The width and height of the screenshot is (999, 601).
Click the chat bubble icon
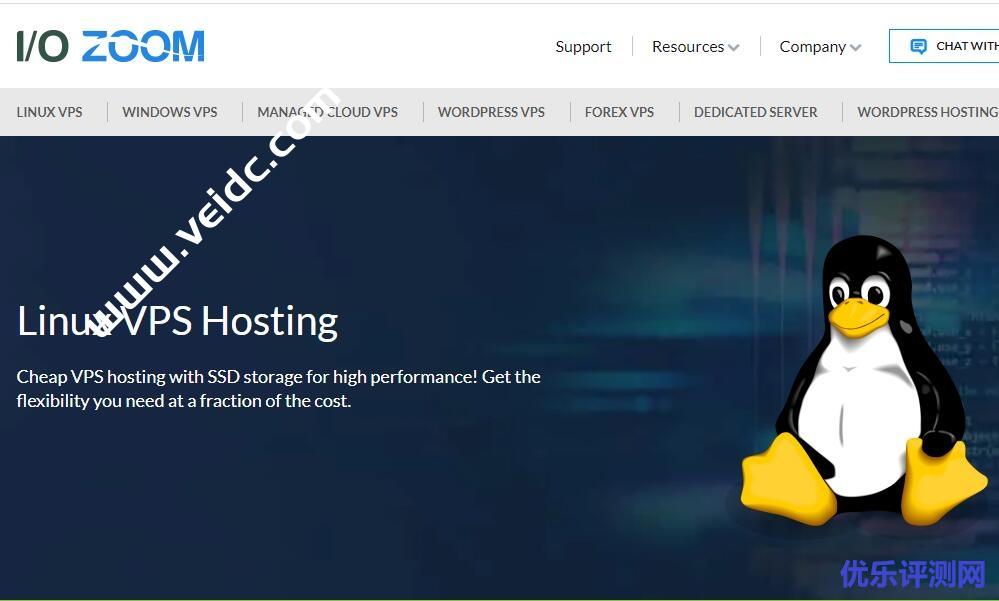click(918, 47)
